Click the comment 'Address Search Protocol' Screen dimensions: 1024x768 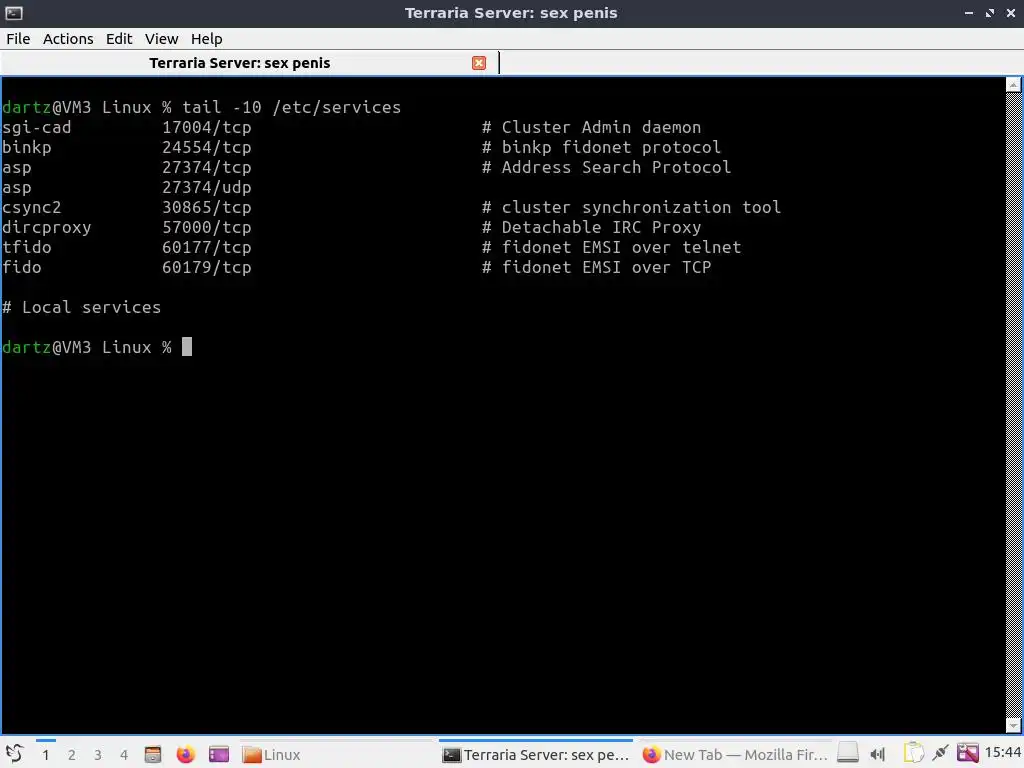(x=616, y=168)
